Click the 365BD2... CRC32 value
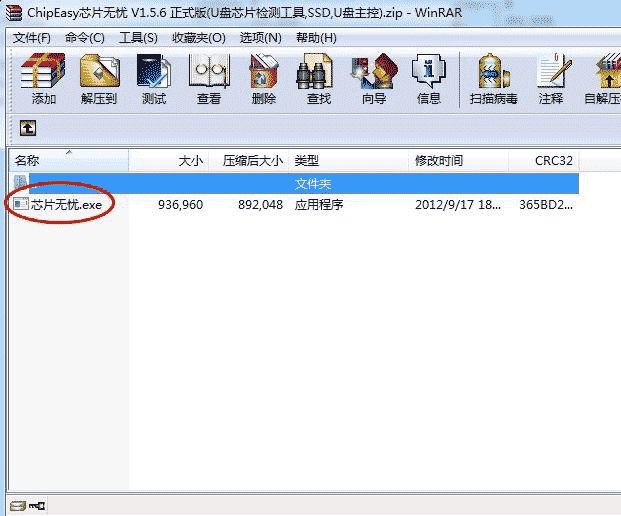The image size is (621, 516). tap(546, 205)
